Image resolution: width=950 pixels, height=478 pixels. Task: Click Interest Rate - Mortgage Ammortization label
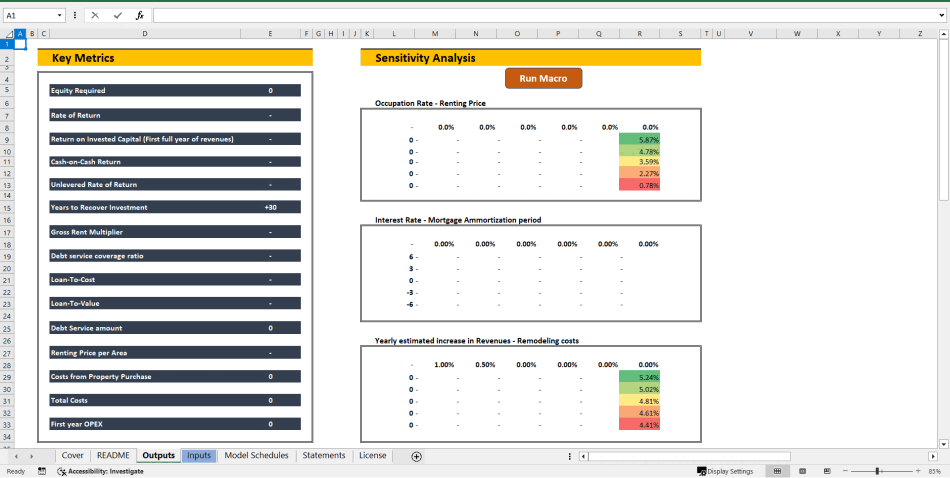pyautogui.click(x=458, y=220)
